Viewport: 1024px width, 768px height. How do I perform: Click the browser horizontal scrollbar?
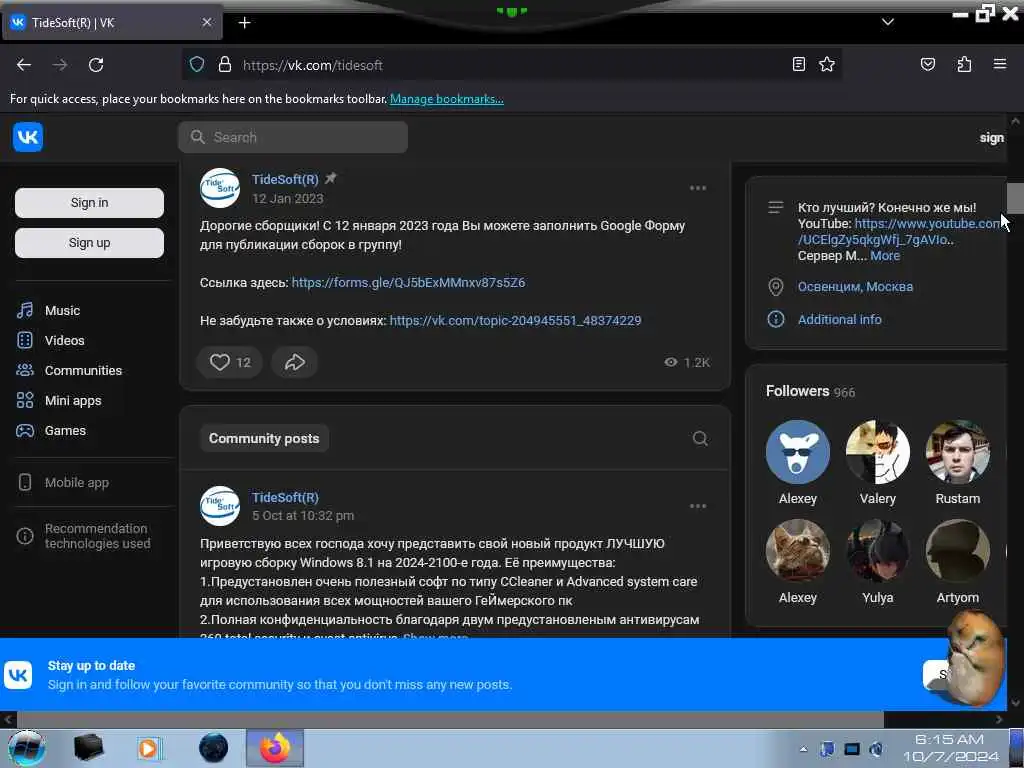pyautogui.click(x=450, y=719)
